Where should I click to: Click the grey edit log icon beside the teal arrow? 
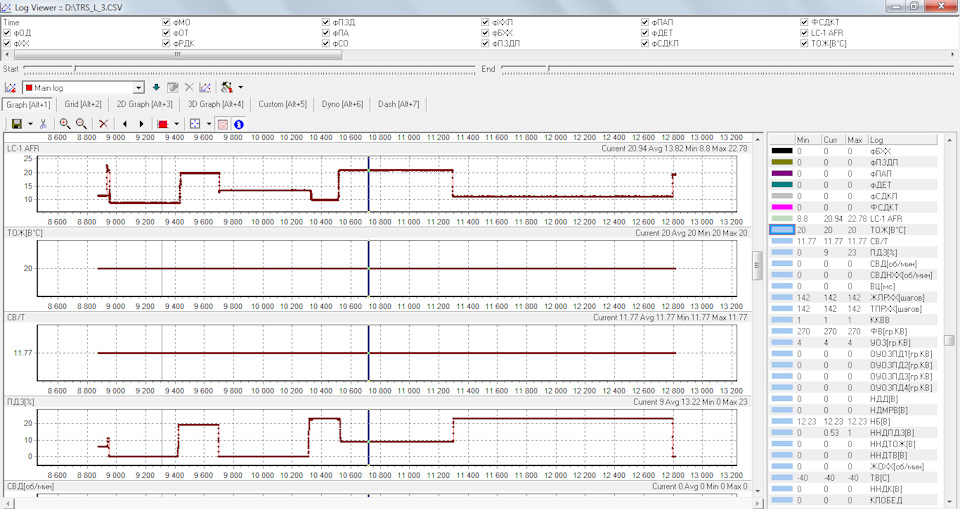point(173,88)
